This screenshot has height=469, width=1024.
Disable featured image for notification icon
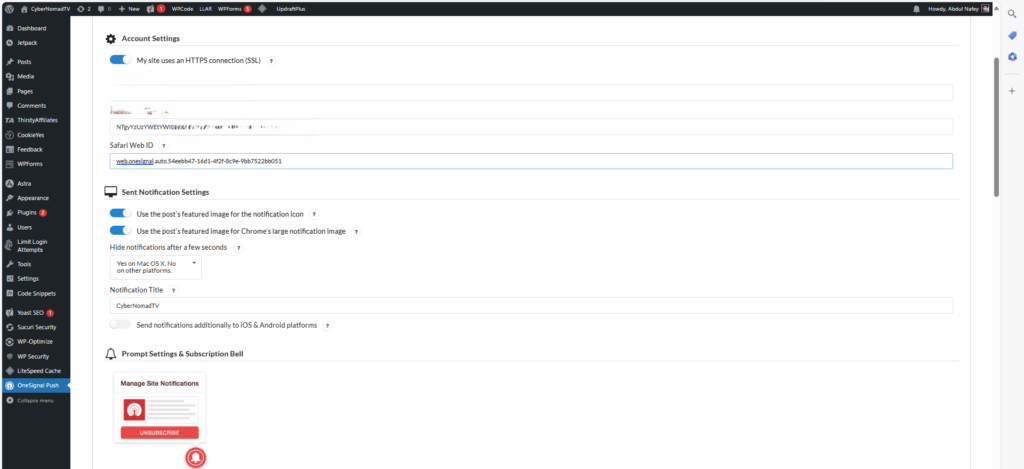[120, 213]
